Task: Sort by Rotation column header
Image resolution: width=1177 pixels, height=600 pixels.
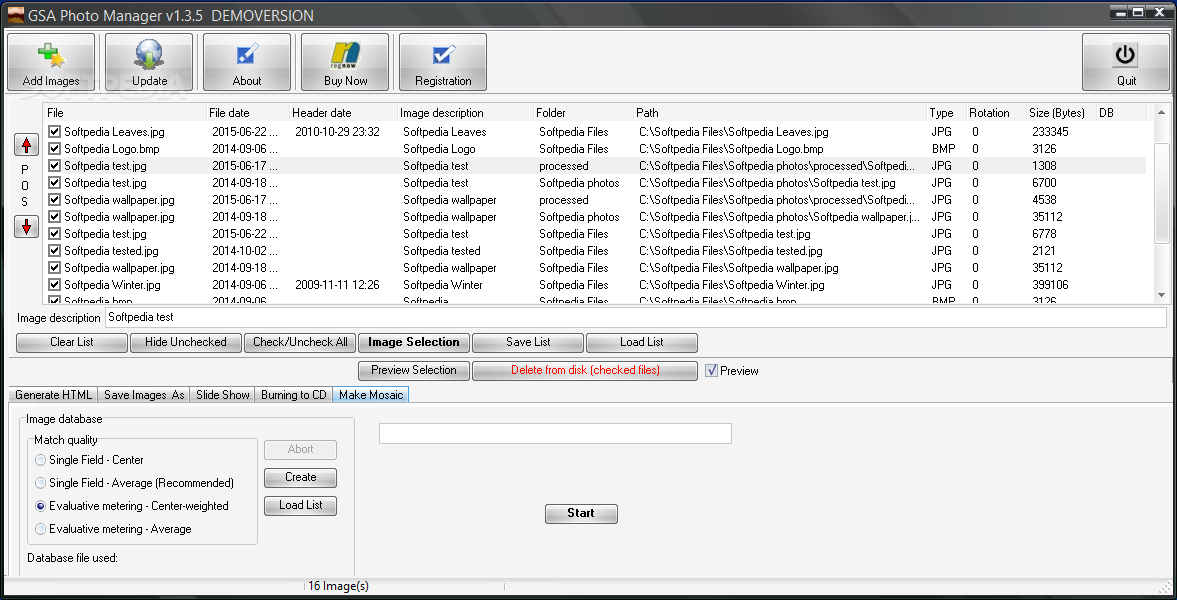Action: click(995, 113)
